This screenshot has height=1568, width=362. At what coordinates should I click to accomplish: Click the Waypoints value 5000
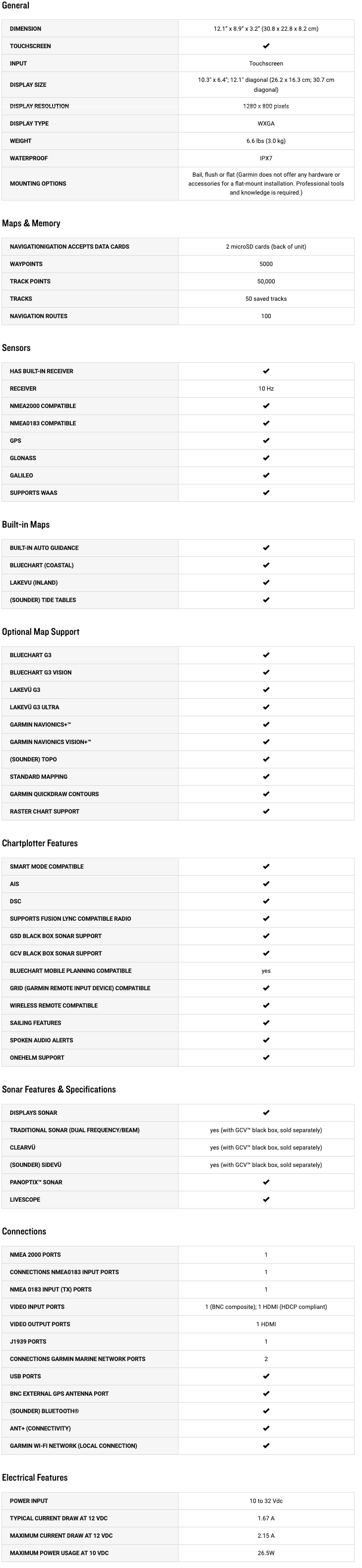(266, 264)
